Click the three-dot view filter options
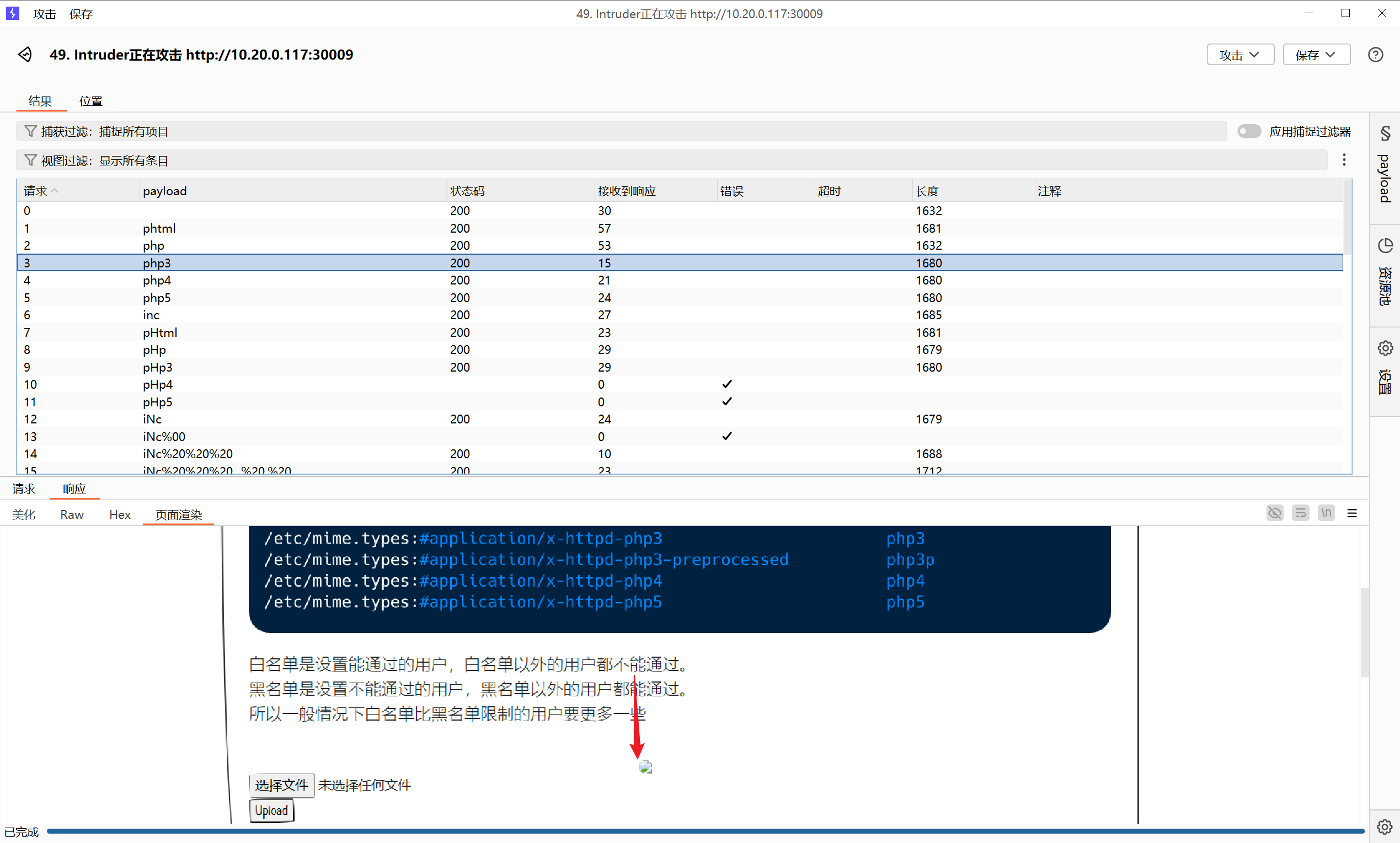The height and width of the screenshot is (843, 1400). [1344, 160]
